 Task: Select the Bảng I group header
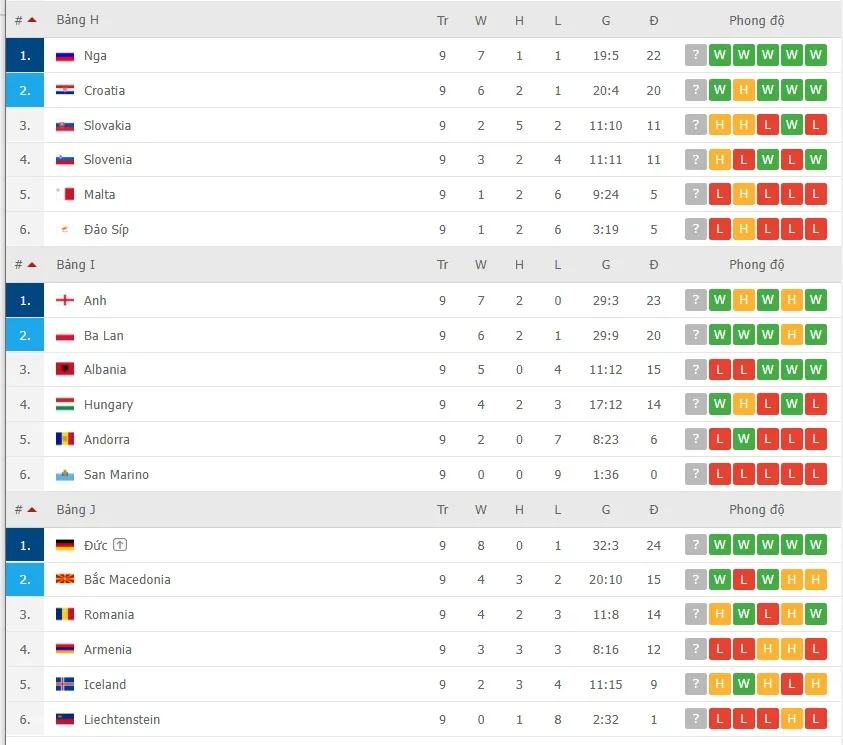coord(75,264)
